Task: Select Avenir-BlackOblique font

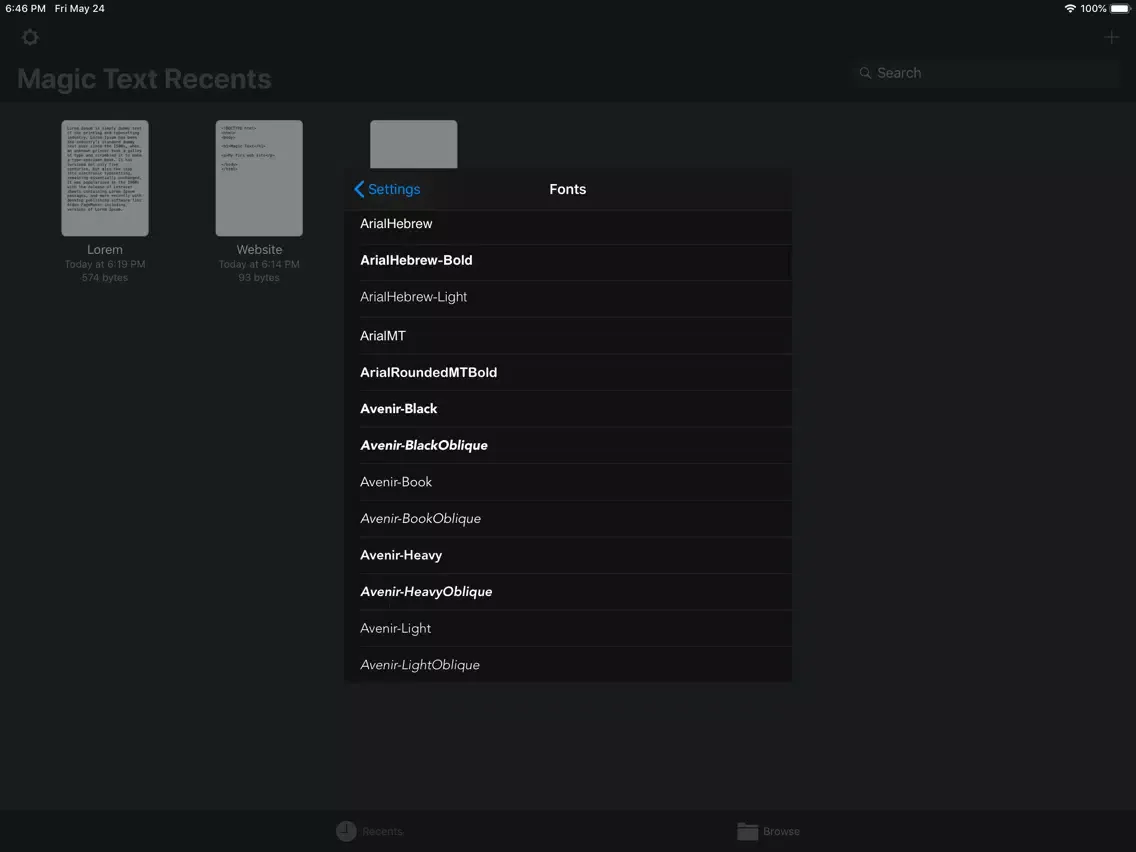Action: [567, 445]
